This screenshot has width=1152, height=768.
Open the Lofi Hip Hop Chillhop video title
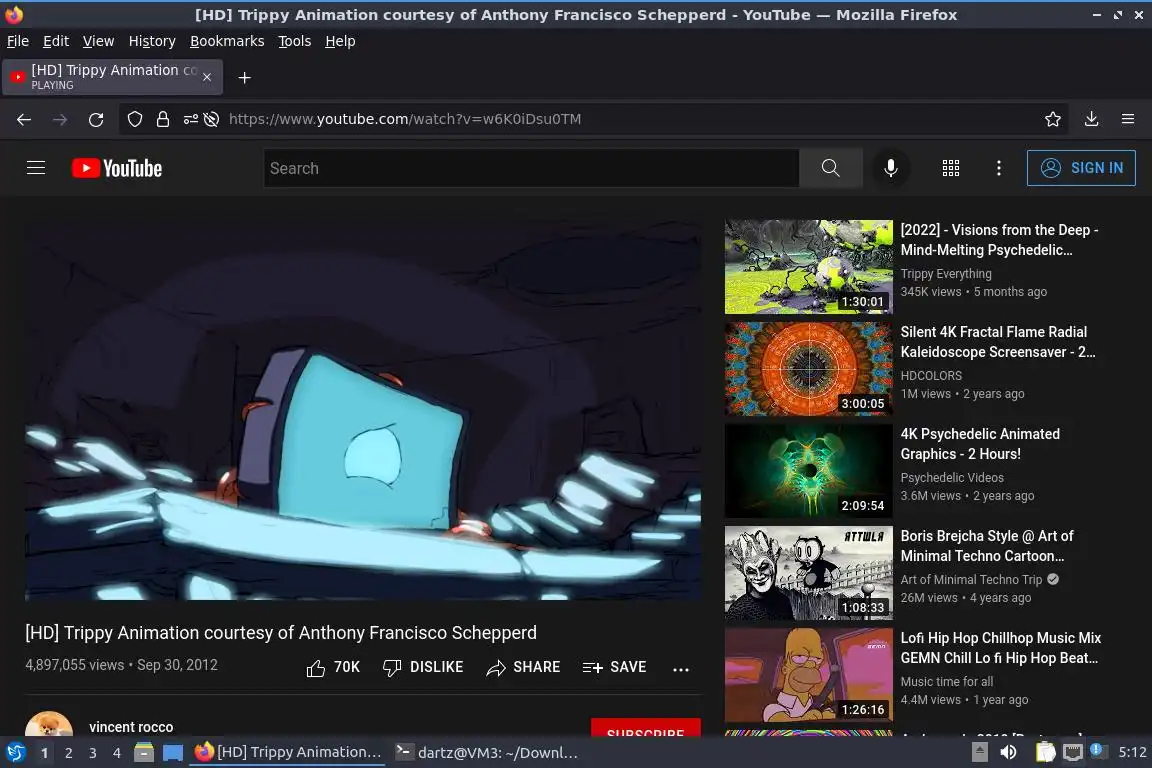pyautogui.click(x=1001, y=648)
